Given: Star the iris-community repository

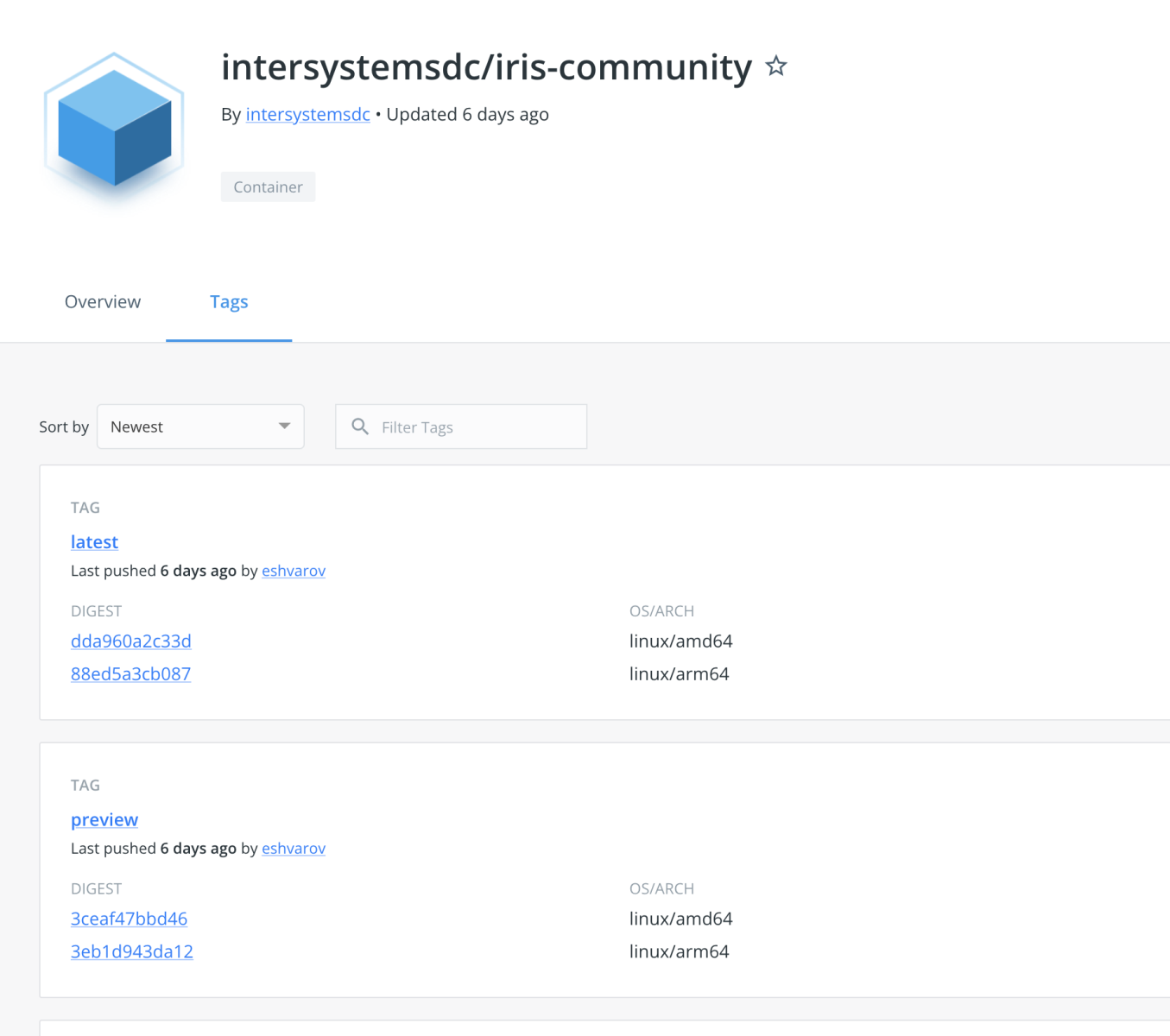Looking at the screenshot, I should click(x=776, y=66).
